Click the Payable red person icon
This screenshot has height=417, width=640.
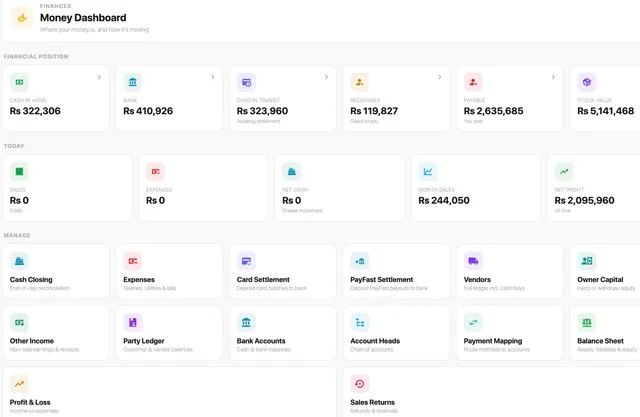[x=473, y=82]
